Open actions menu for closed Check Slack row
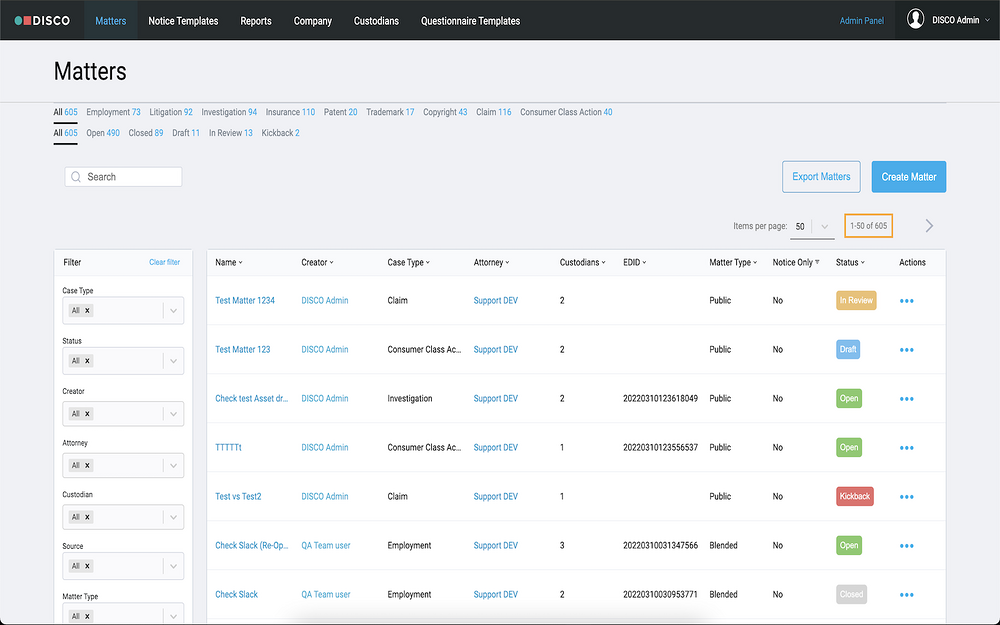The height and width of the screenshot is (625, 1000). pyautogui.click(x=906, y=595)
